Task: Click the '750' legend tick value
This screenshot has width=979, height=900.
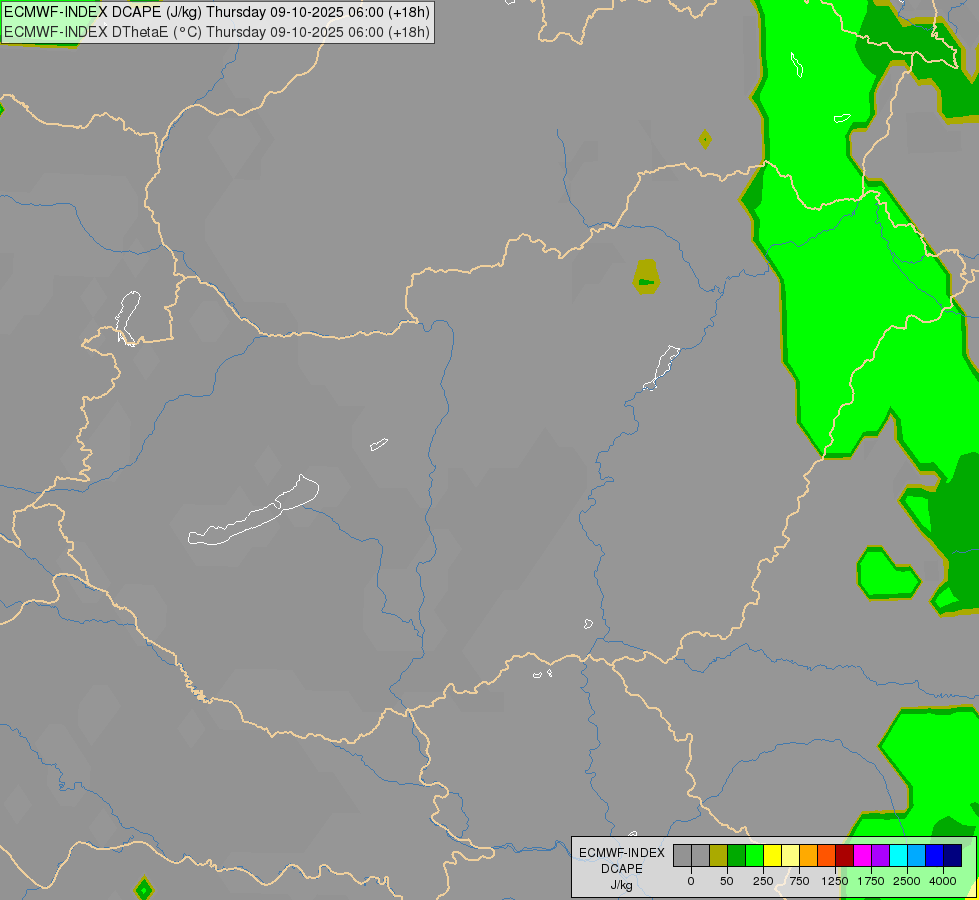Action: [x=799, y=881]
